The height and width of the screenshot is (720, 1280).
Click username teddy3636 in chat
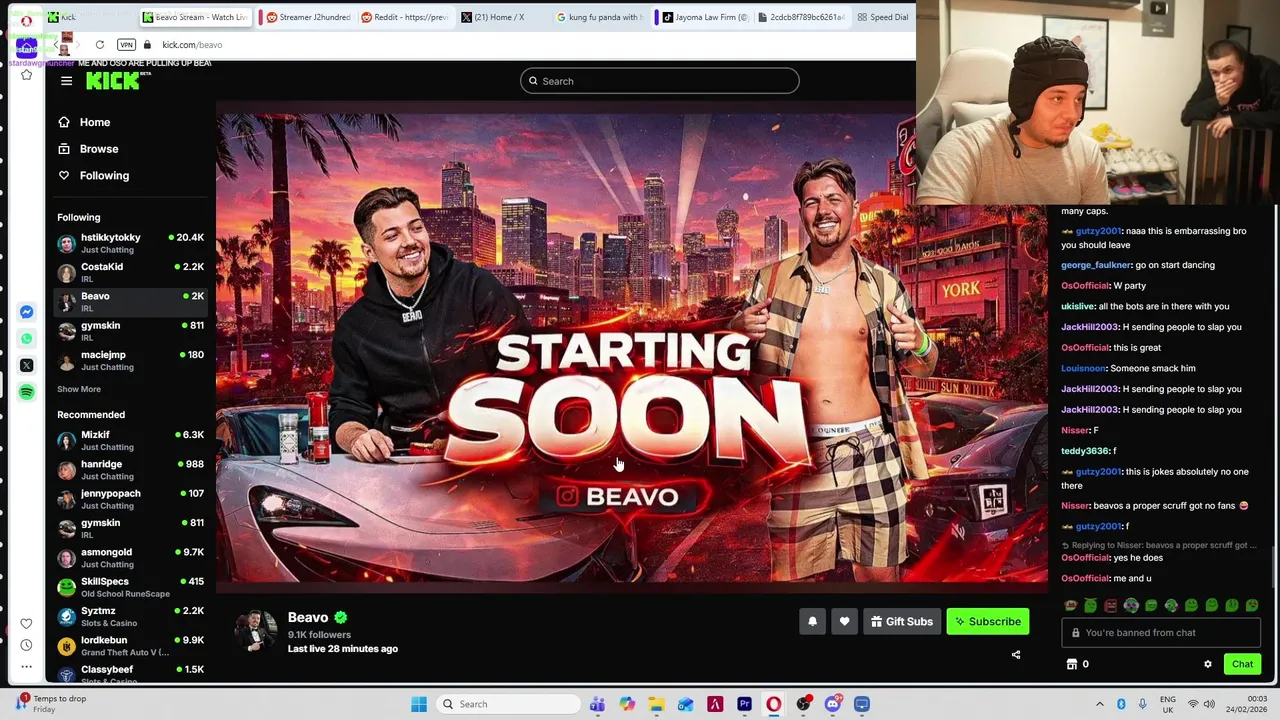[1085, 451]
